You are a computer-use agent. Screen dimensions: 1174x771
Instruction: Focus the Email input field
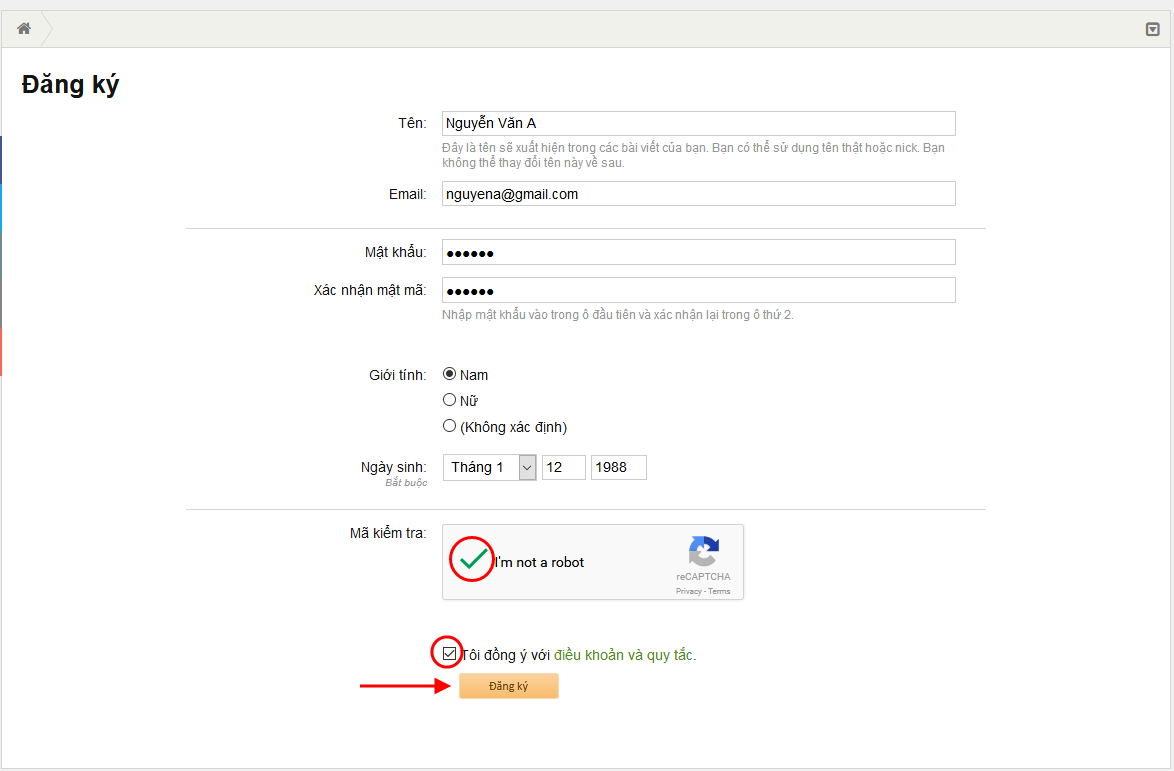698,194
